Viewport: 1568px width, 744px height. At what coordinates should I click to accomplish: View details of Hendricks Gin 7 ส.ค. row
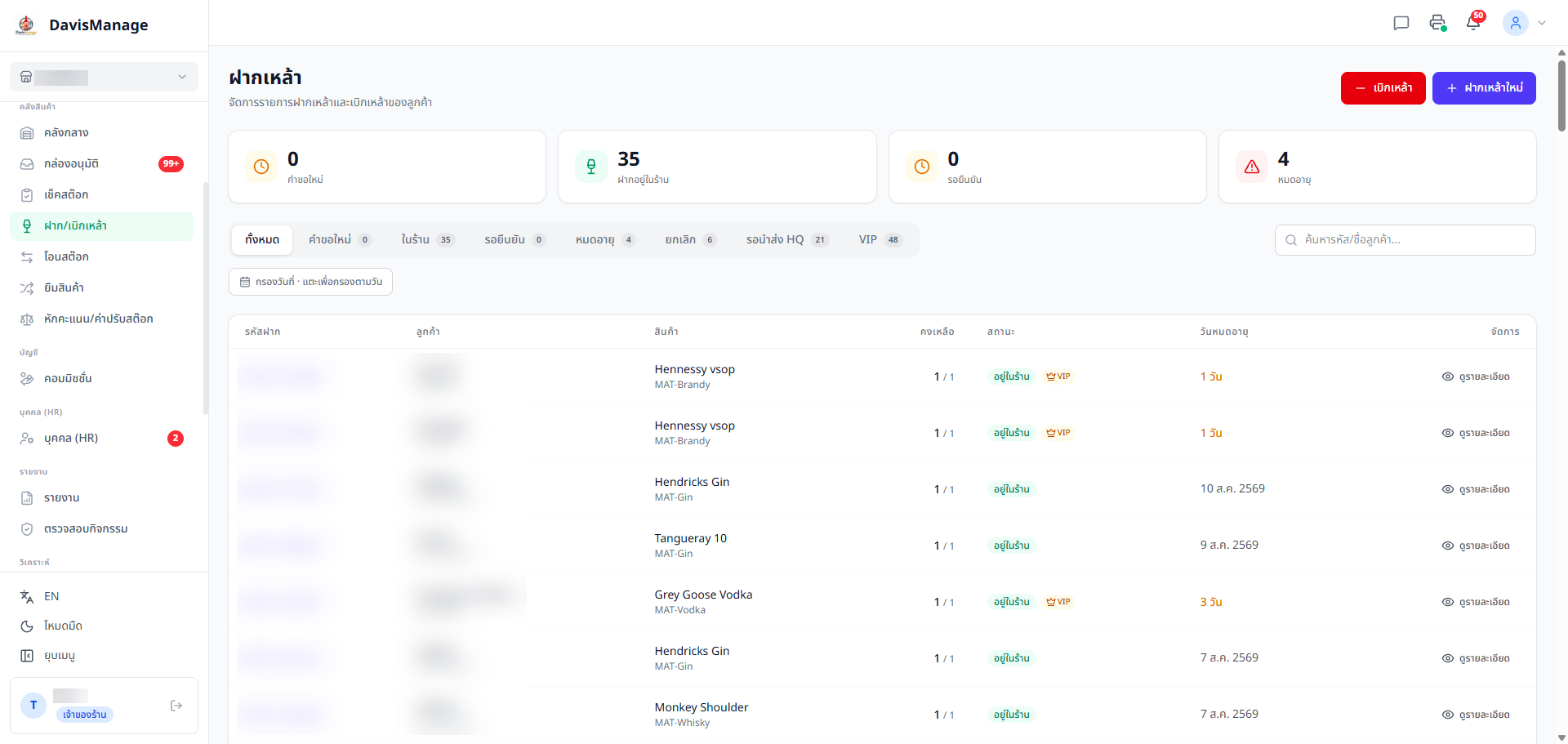[x=1476, y=658]
